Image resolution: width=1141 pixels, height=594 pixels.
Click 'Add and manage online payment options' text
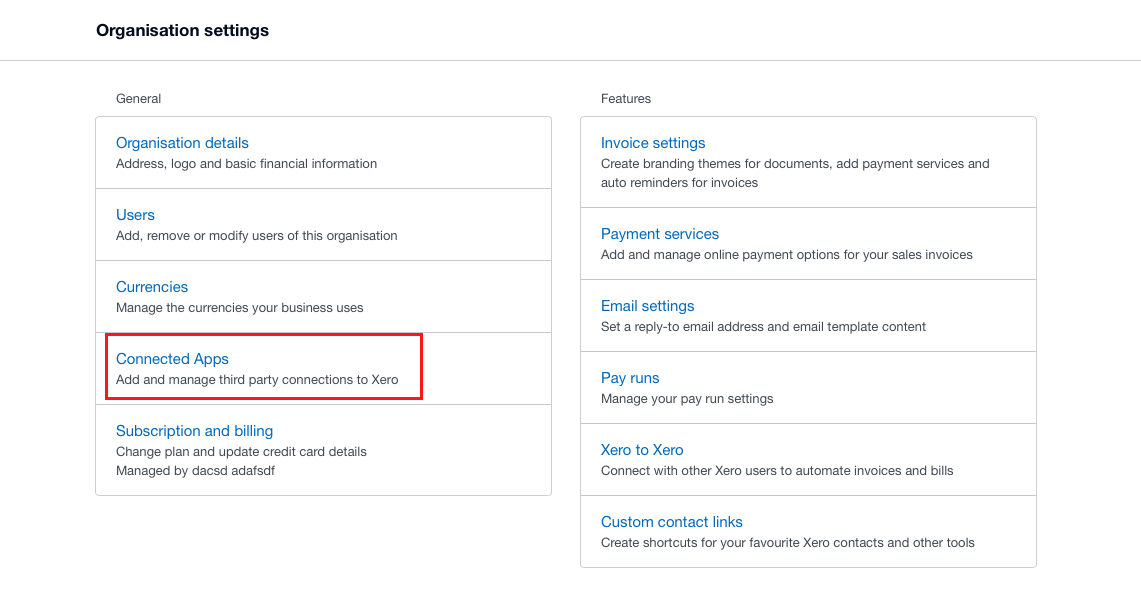(787, 255)
